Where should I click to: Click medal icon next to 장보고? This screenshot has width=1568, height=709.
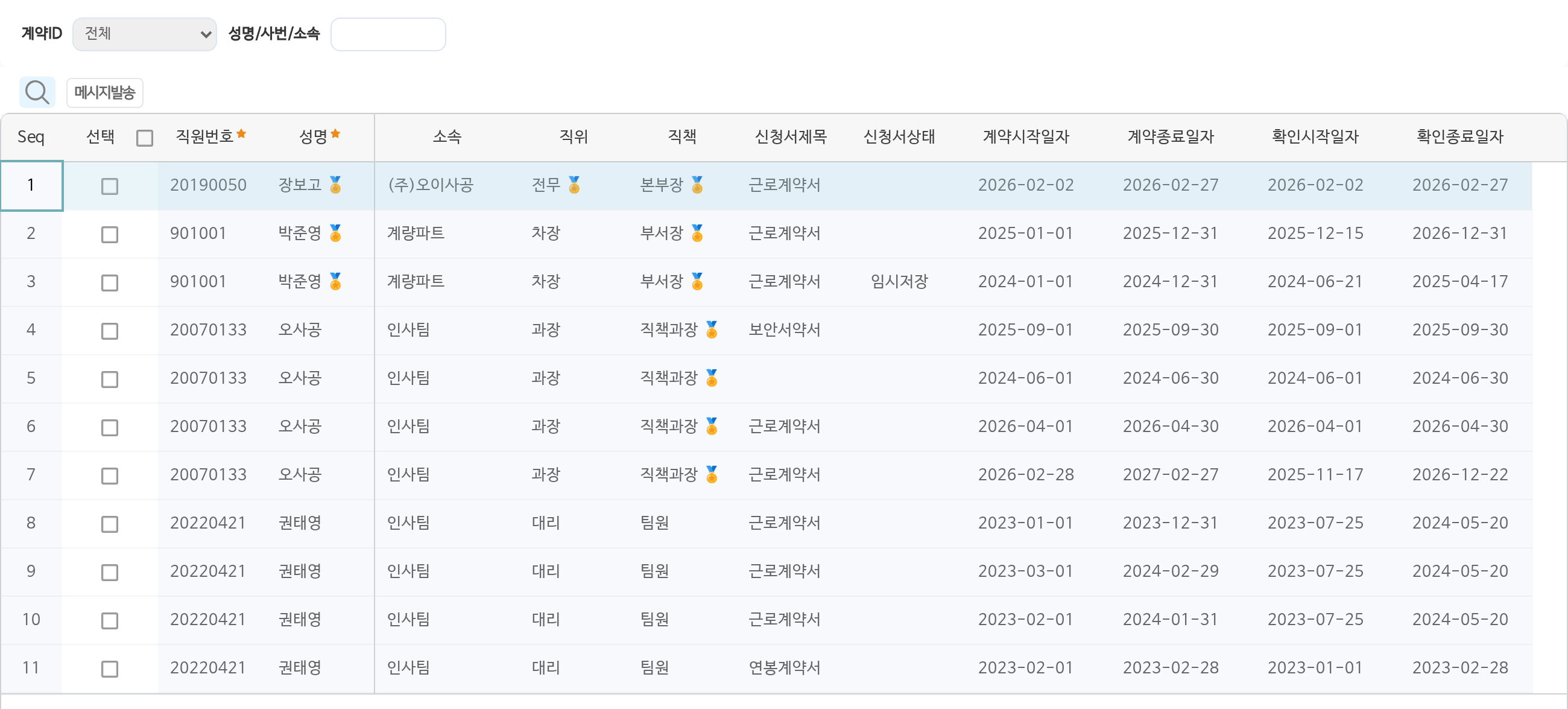[335, 185]
